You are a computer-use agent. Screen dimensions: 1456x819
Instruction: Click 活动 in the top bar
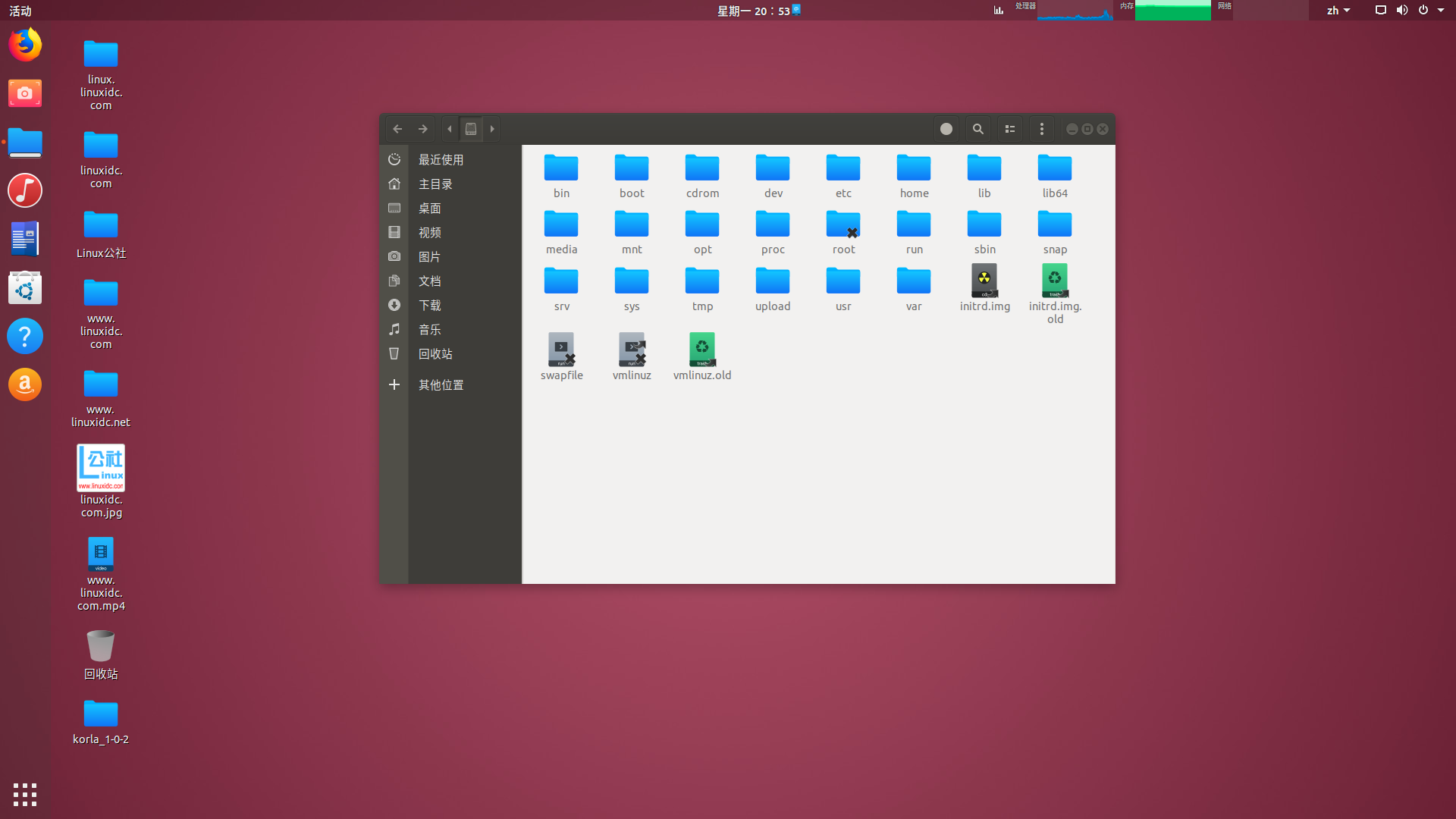[20, 11]
